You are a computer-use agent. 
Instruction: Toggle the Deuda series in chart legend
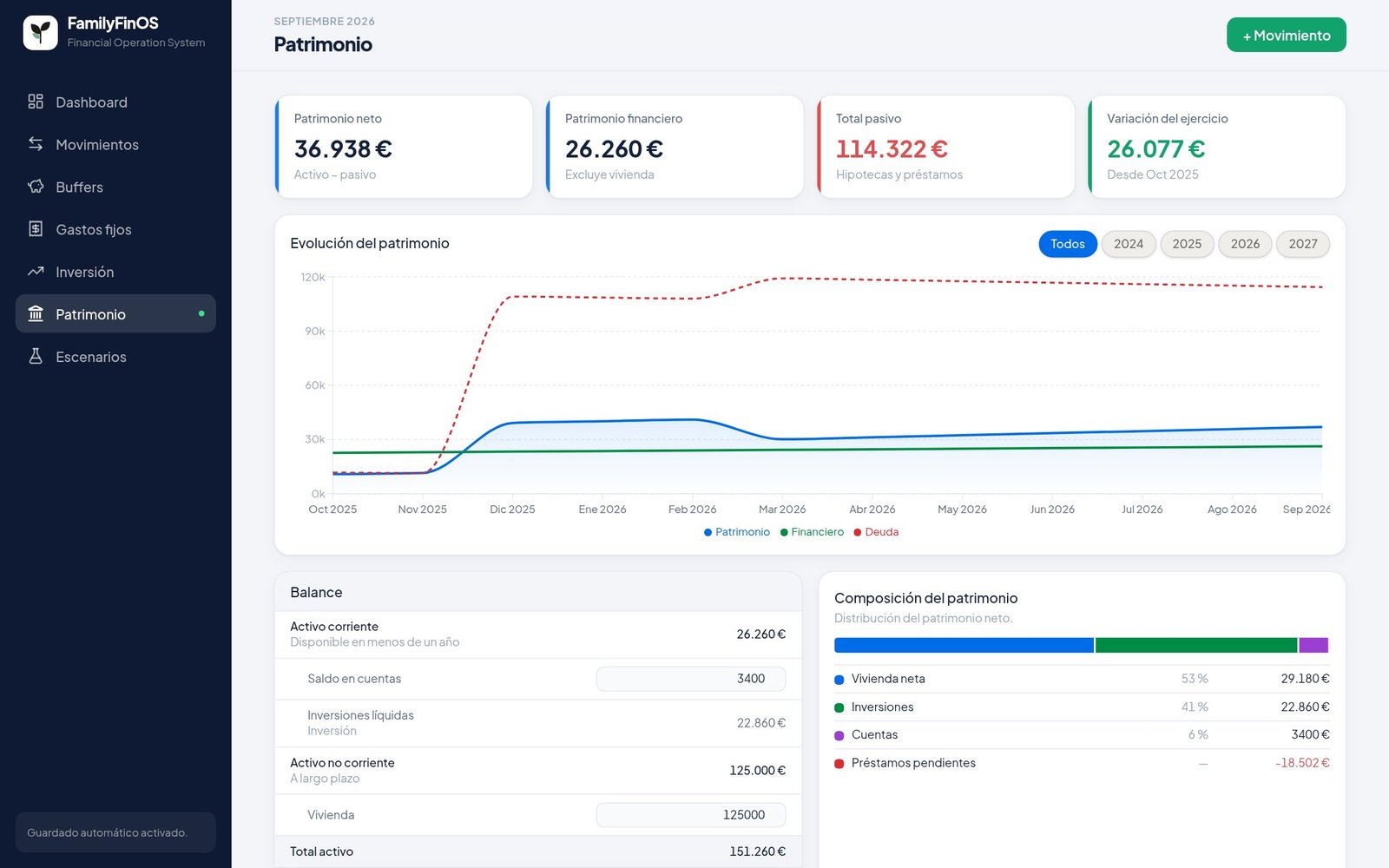click(x=876, y=532)
